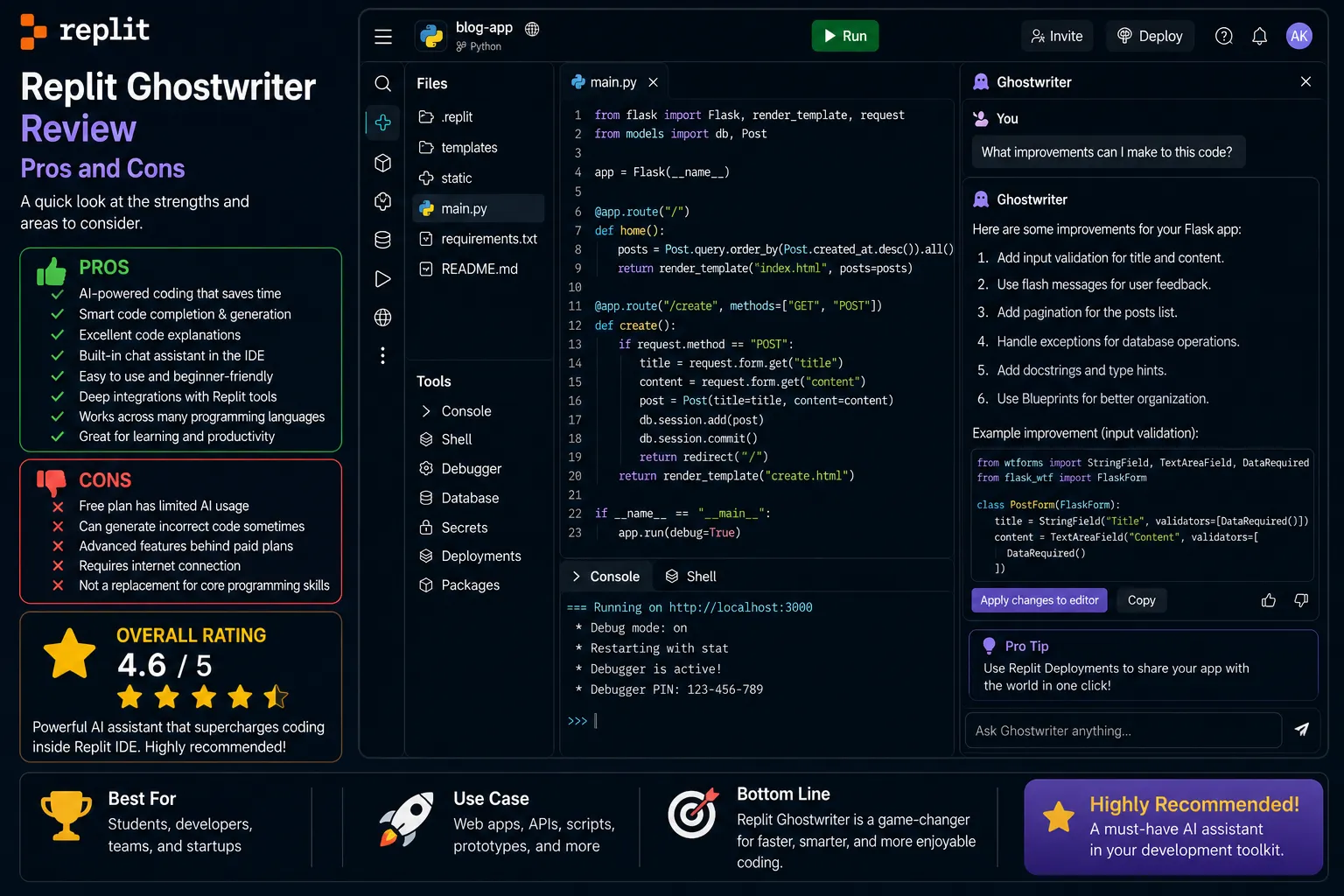Close the main.py editor tab

(653, 82)
